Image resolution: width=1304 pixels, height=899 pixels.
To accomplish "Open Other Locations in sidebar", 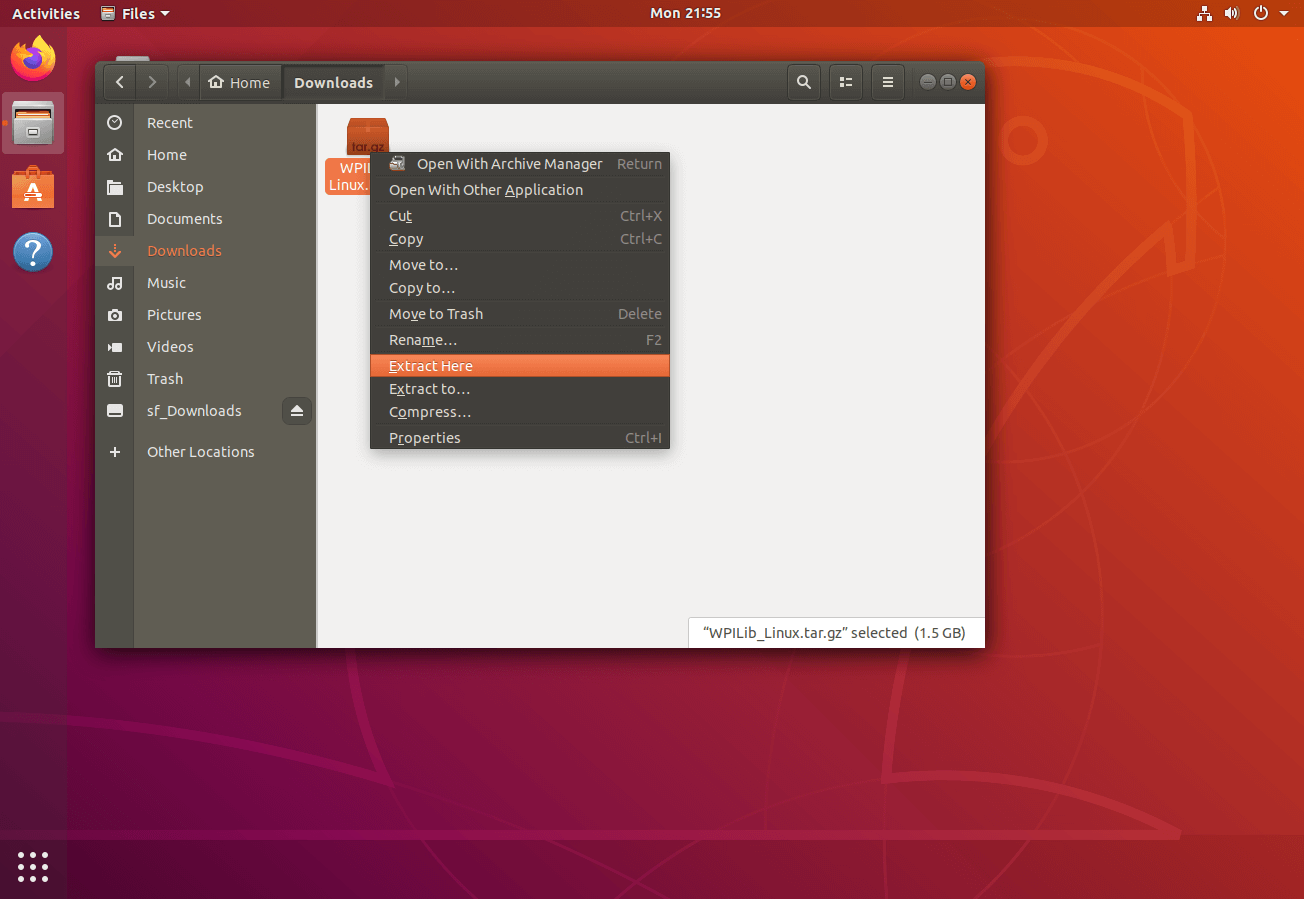I will pyautogui.click(x=200, y=452).
